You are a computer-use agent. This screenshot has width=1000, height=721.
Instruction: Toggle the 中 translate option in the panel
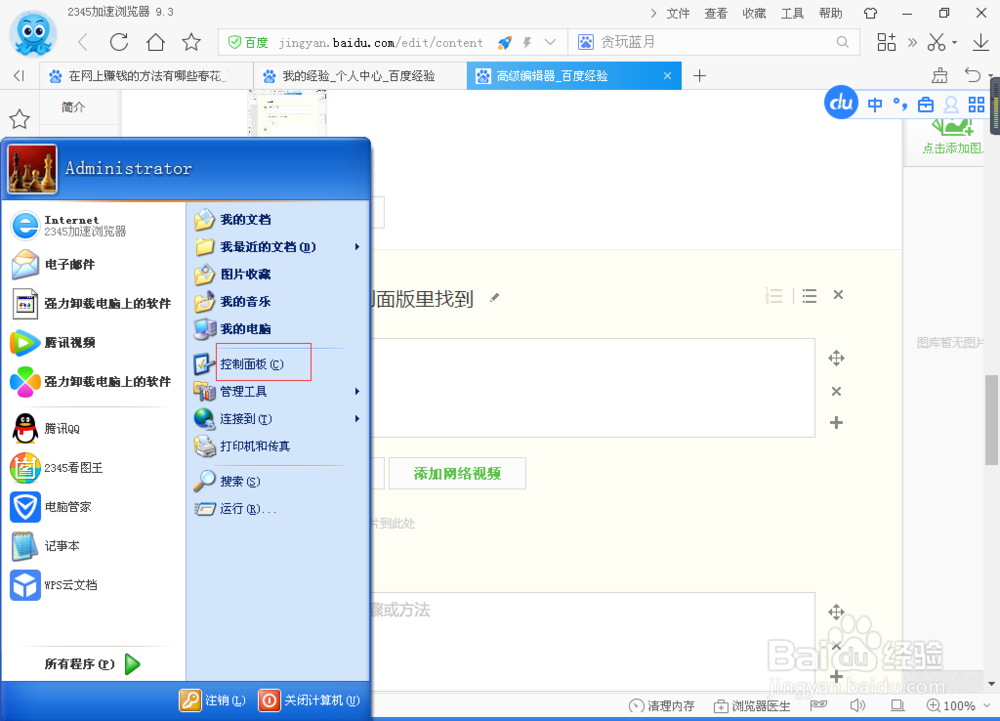874,103
